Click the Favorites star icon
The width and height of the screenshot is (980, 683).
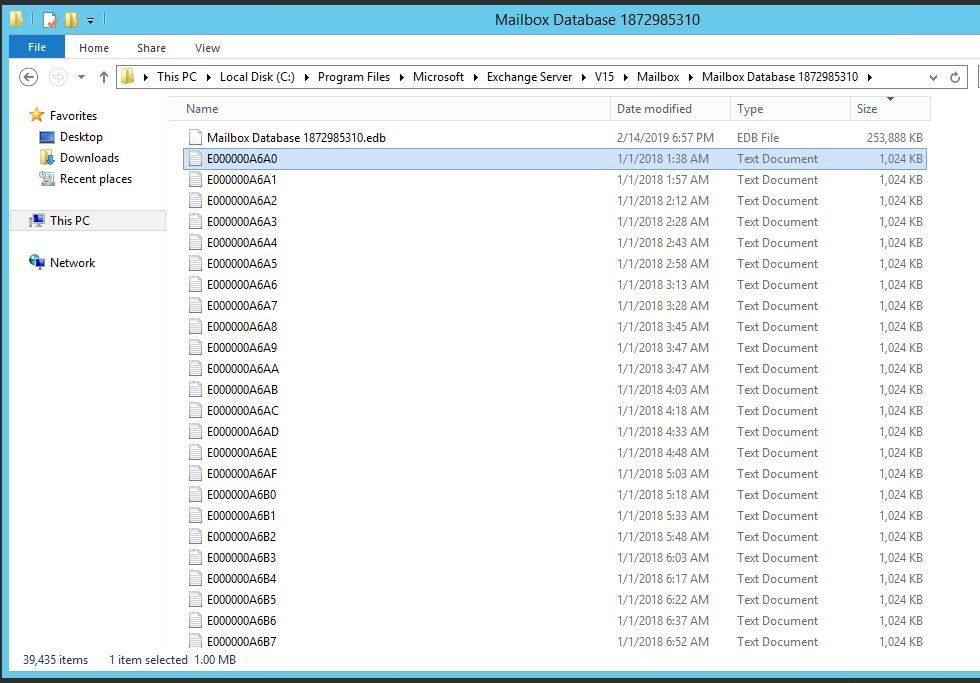37,115
